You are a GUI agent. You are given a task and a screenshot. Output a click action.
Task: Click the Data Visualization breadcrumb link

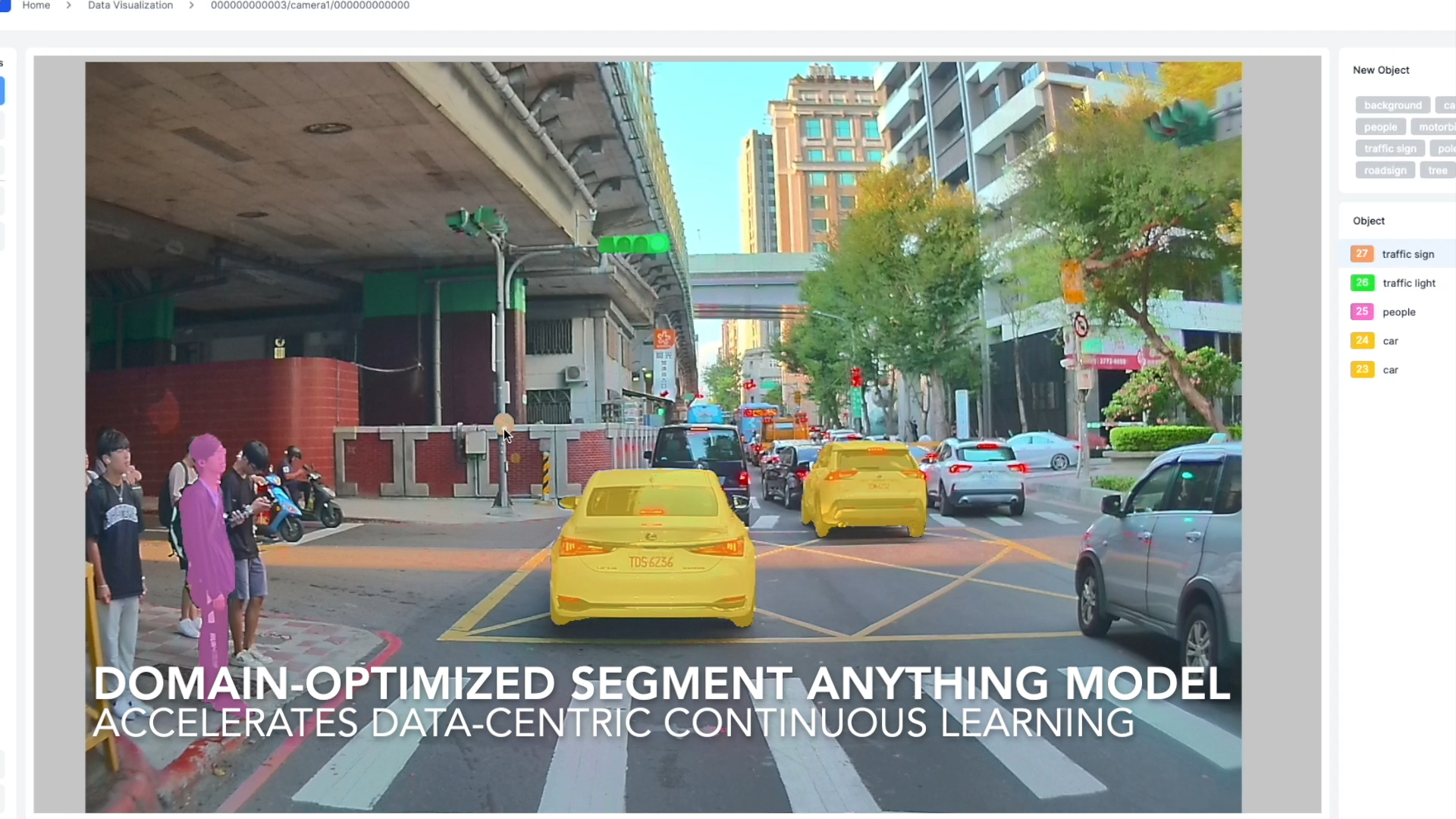(x=130, y=5)
